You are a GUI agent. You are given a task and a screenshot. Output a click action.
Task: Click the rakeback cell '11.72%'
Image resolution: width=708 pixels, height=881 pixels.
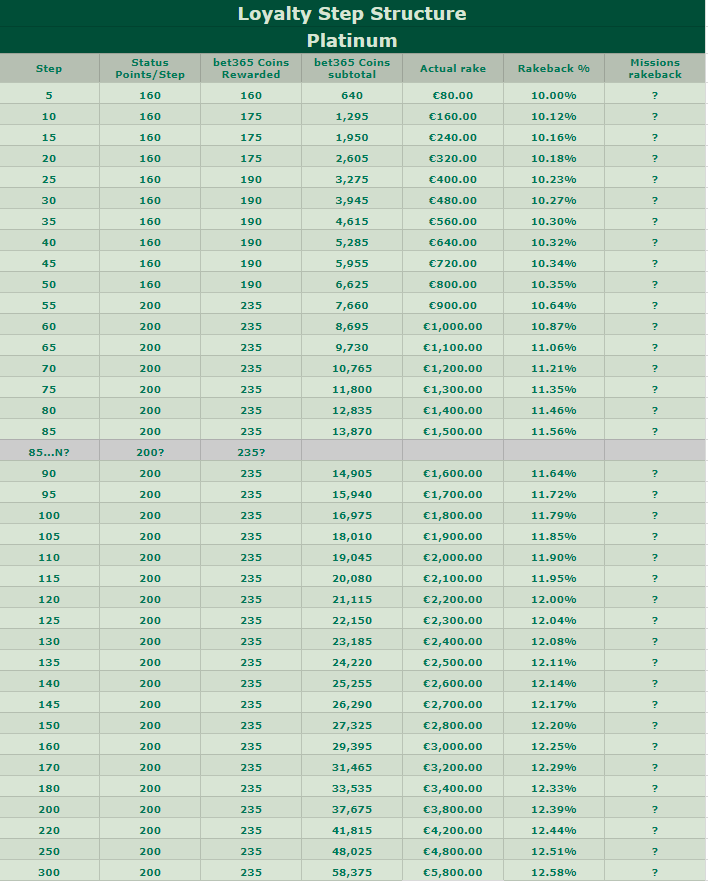(554, 494)
